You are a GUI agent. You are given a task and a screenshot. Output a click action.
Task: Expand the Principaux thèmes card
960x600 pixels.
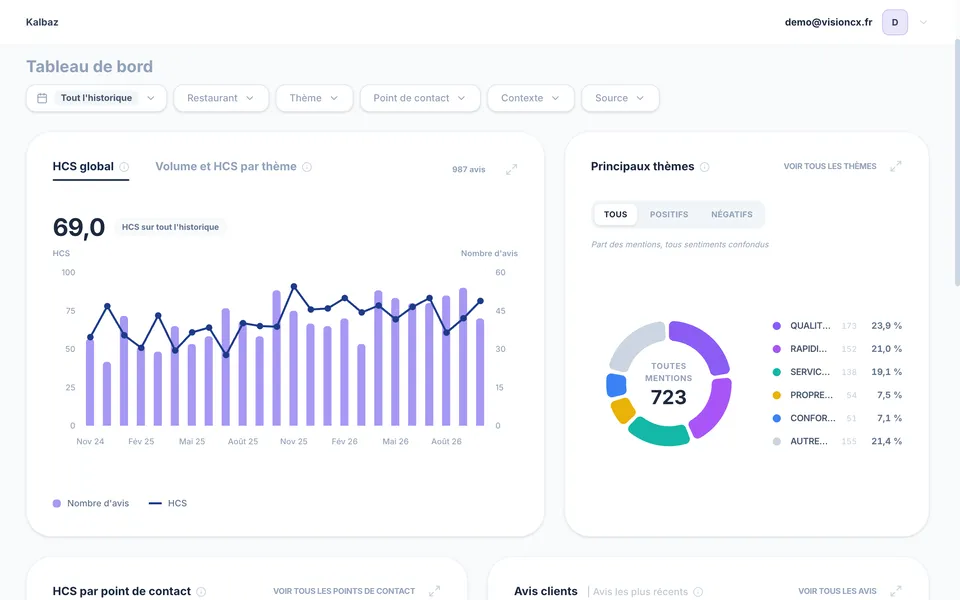896,167
